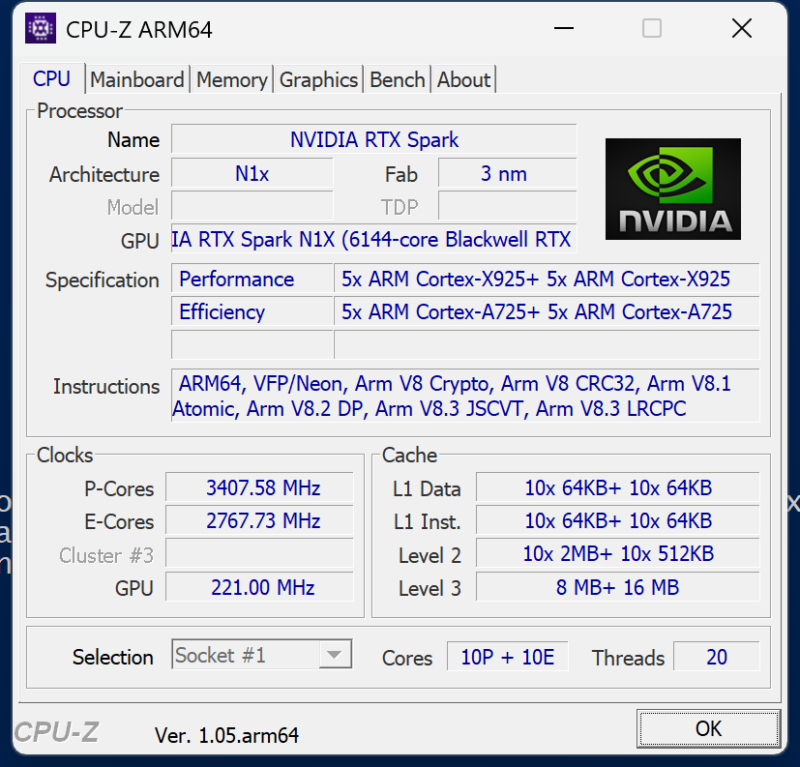The height and width of the screenshot is (767, 800).
Task: Click the E-Cores clock 2767.73 MHz
Action: pos(259,521)
